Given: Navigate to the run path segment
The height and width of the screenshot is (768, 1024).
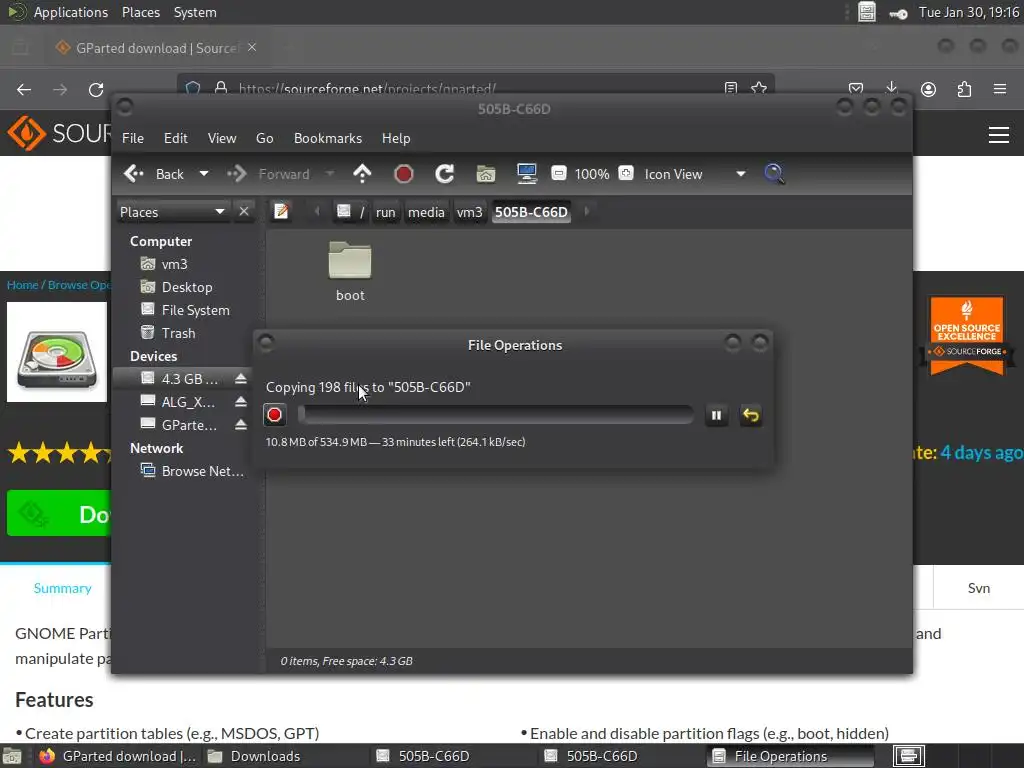Looking at the screenshot, I should [x=385, y=212].
